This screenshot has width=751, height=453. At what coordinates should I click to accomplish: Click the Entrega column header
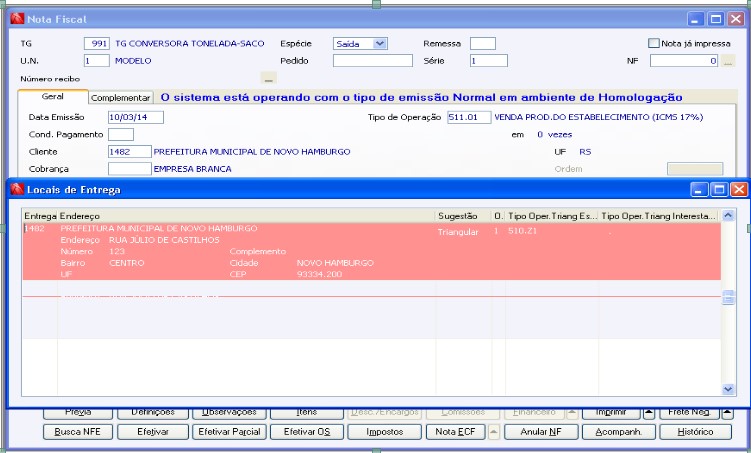click(x=40, y=216)
